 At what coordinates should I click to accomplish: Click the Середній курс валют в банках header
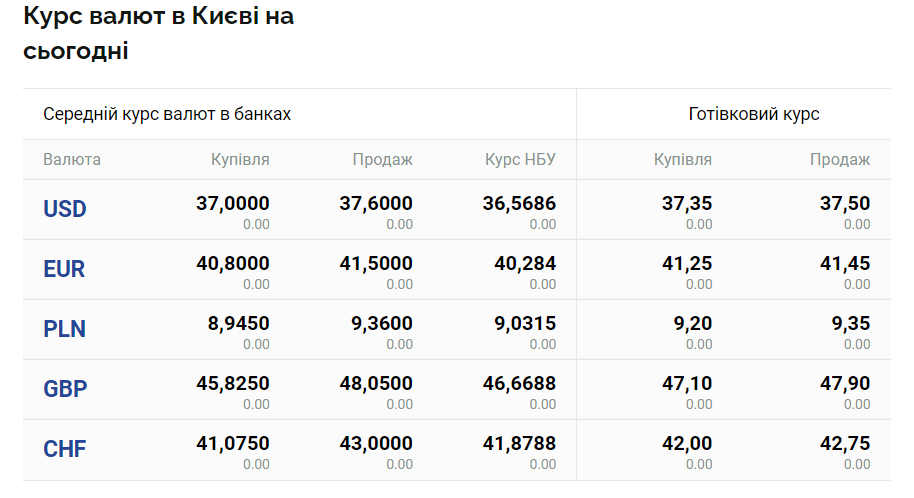167,114
